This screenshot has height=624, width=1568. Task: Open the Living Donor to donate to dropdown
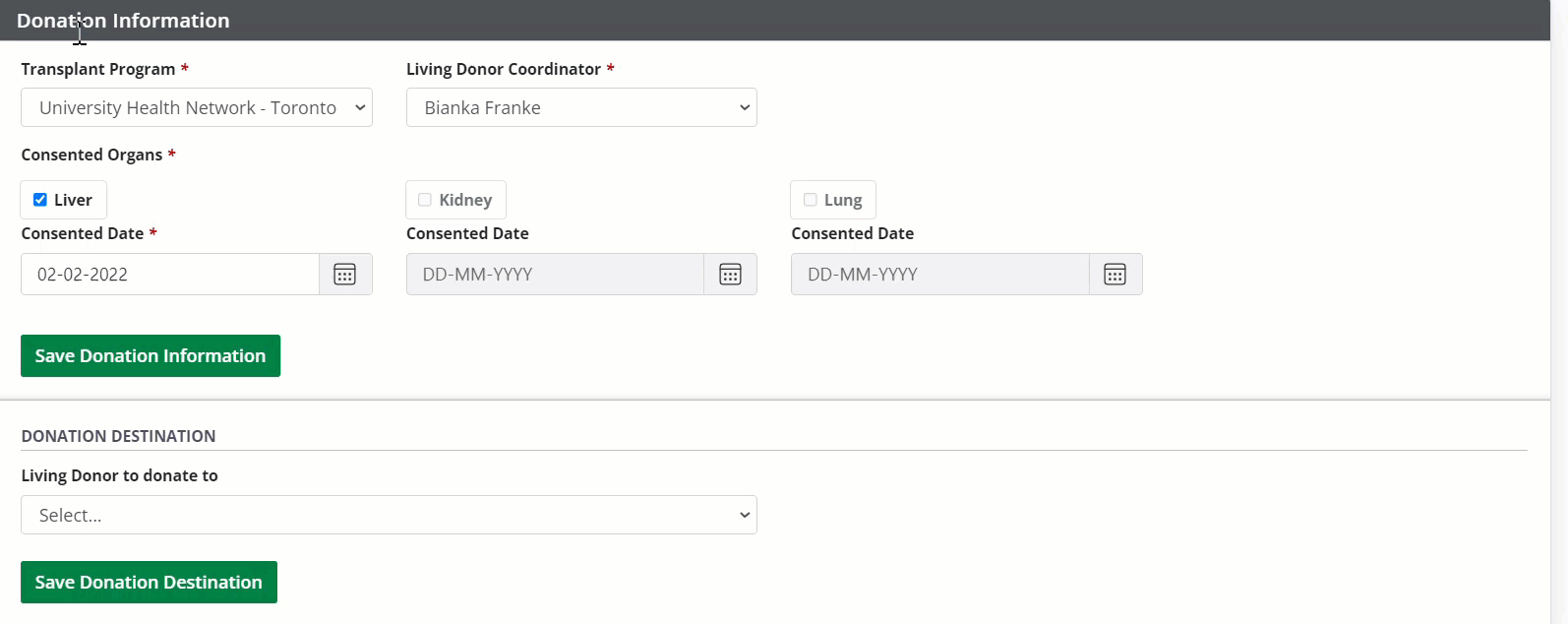389,515
